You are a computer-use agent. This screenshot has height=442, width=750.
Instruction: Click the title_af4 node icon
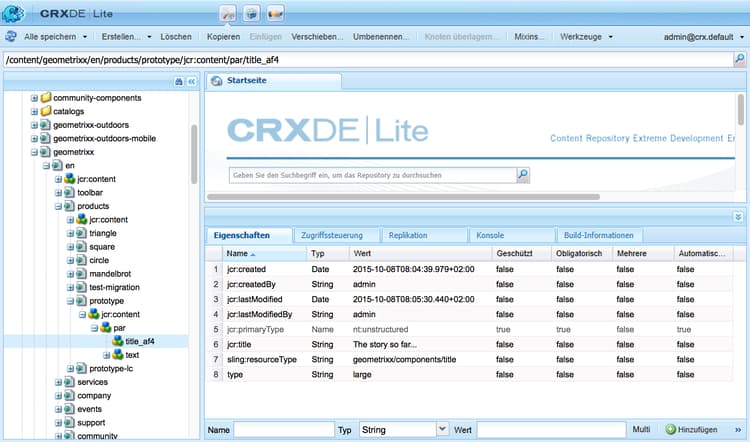point(118,341)
